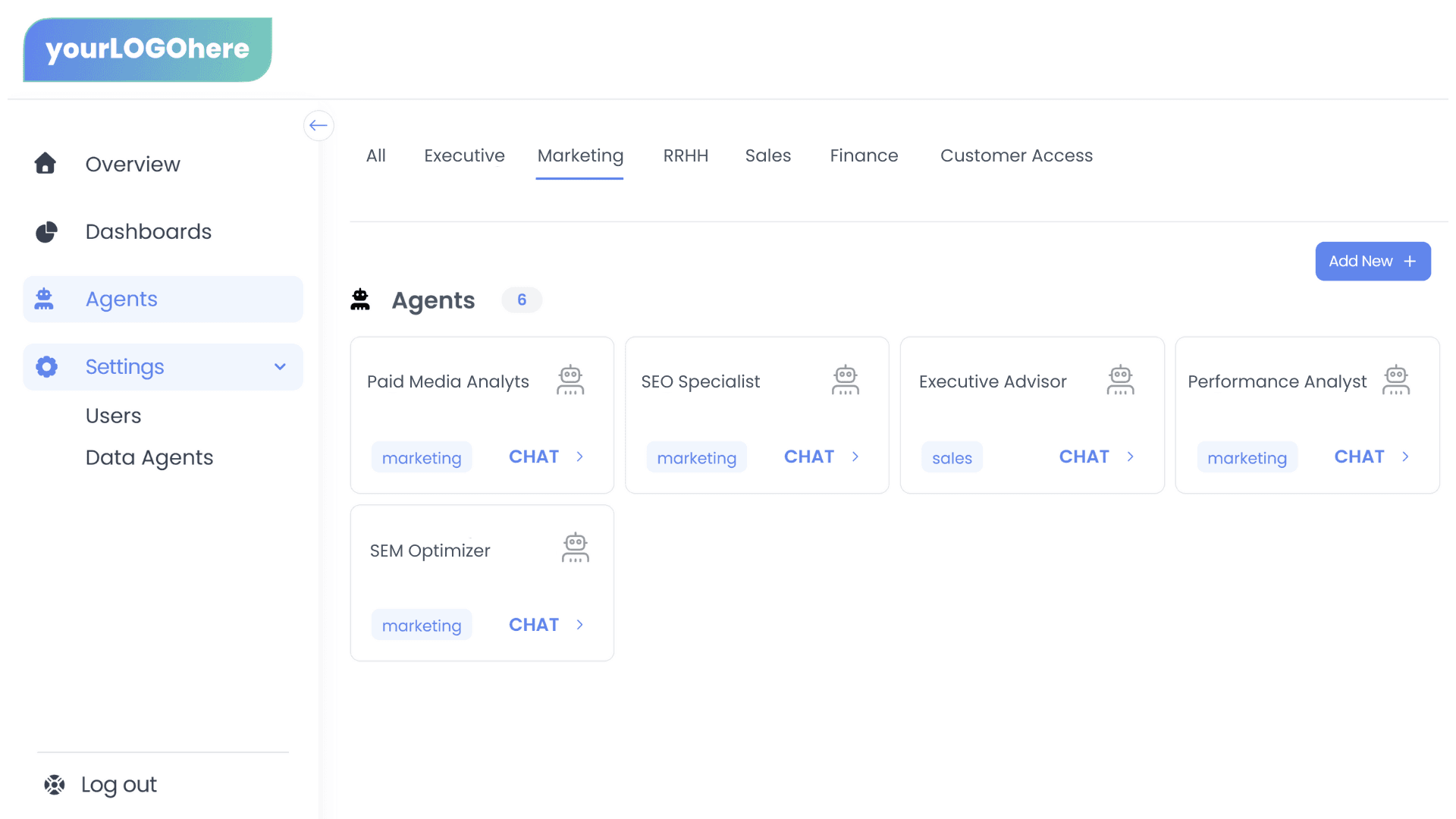Click the Overview home icon

click(45, 163)
